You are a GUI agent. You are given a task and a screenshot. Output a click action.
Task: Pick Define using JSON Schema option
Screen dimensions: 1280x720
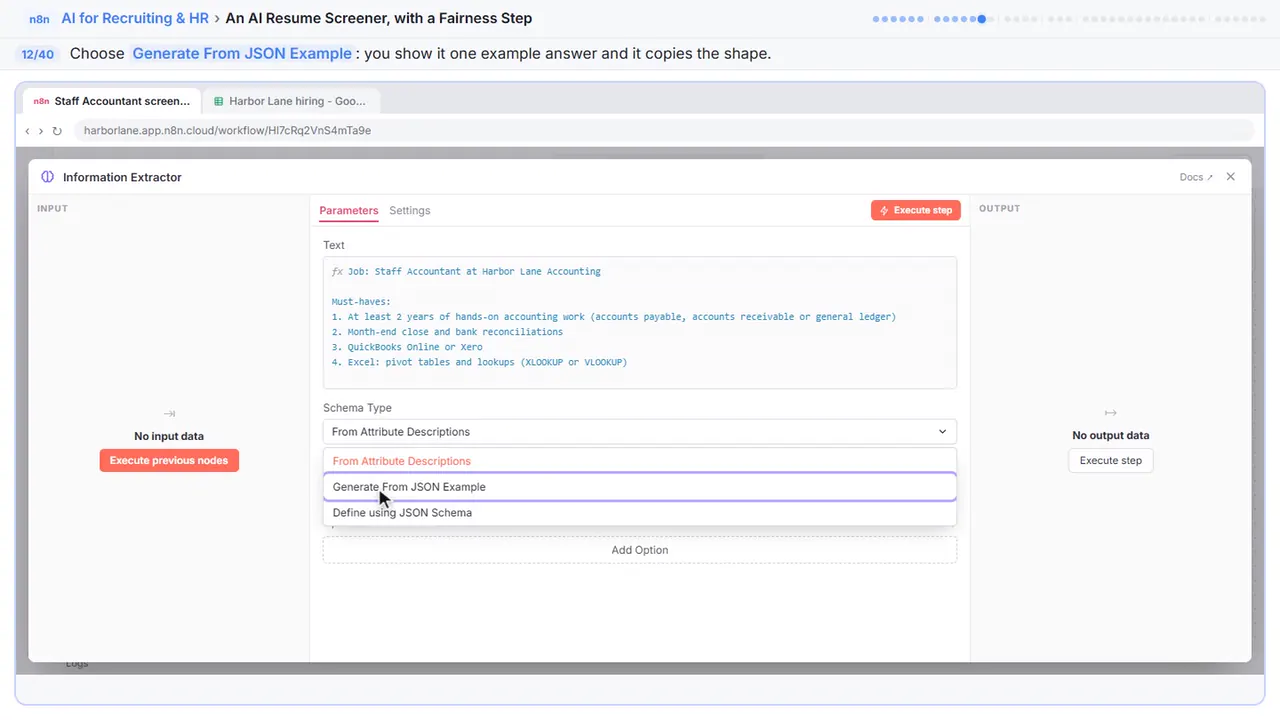(640, 513)
